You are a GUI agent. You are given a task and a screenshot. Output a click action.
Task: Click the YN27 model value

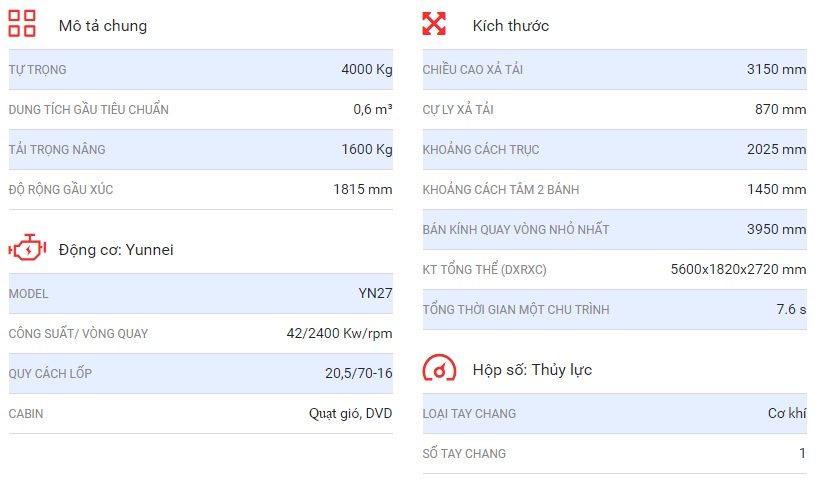click(375, 294)
